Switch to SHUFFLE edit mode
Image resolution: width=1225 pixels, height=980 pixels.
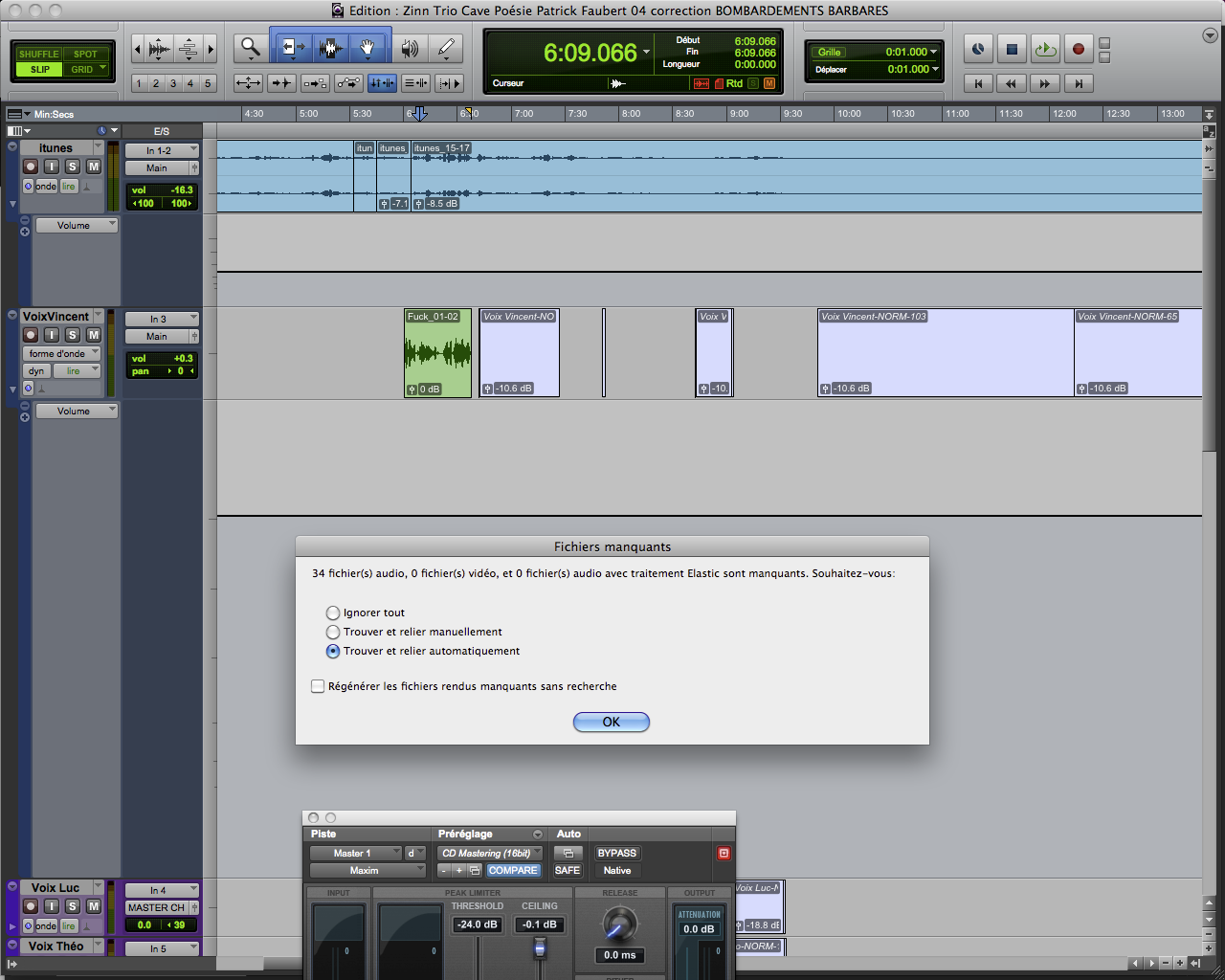tap(39, 54)
